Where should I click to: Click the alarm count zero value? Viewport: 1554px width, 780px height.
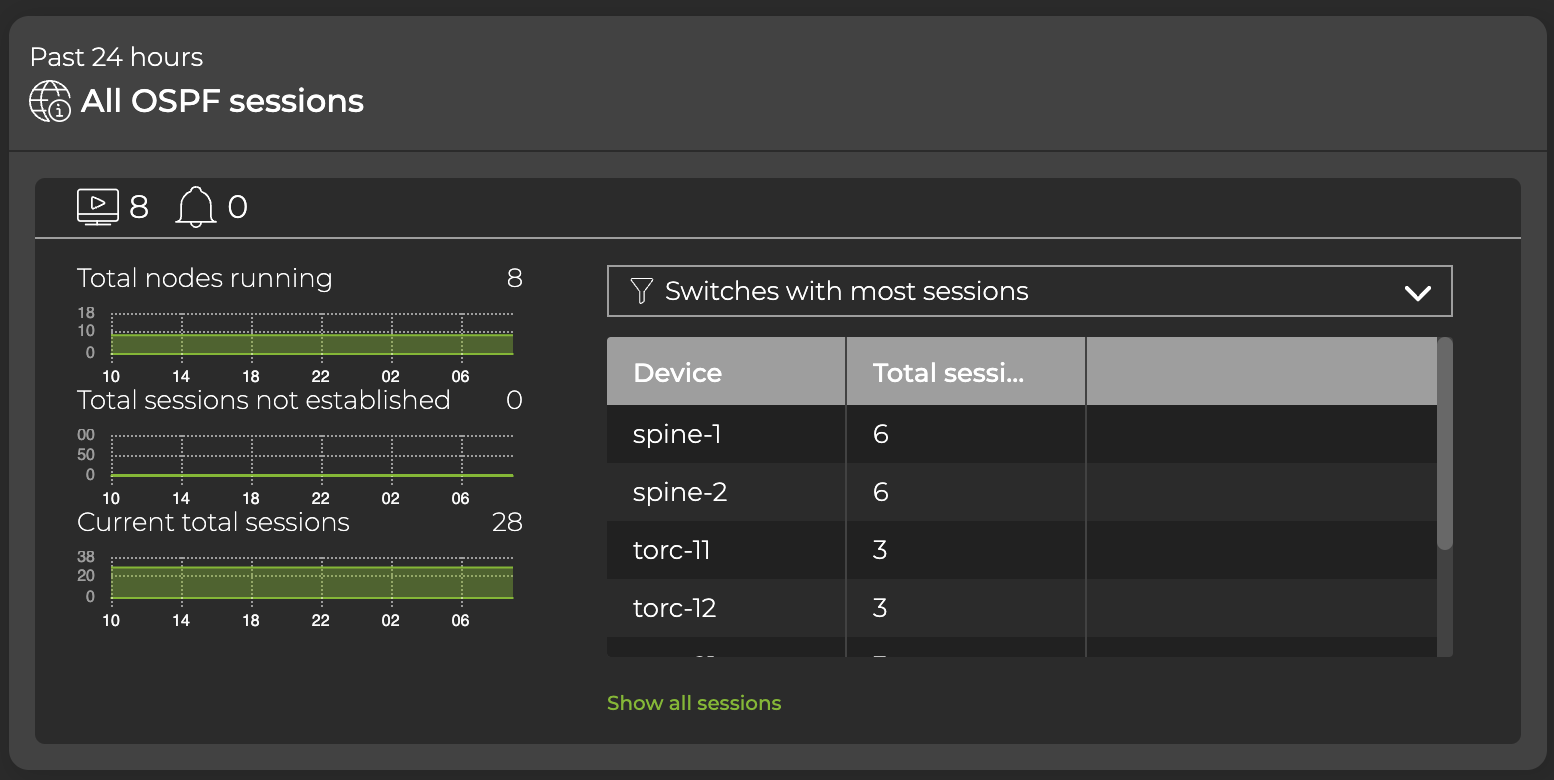coord(237,207)
